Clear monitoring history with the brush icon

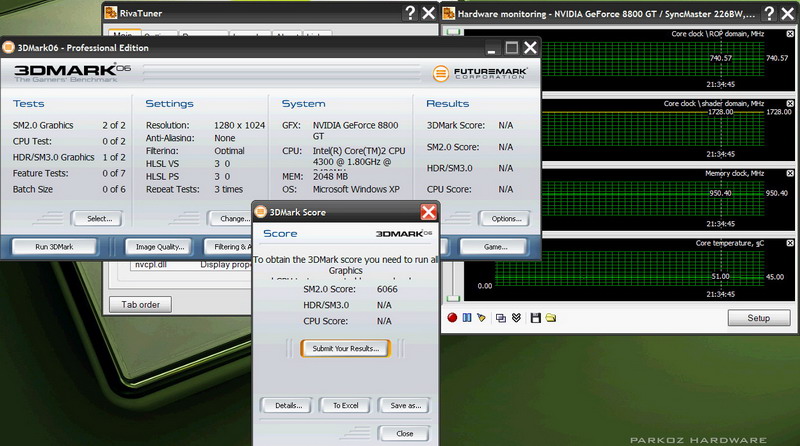(481, 317)
